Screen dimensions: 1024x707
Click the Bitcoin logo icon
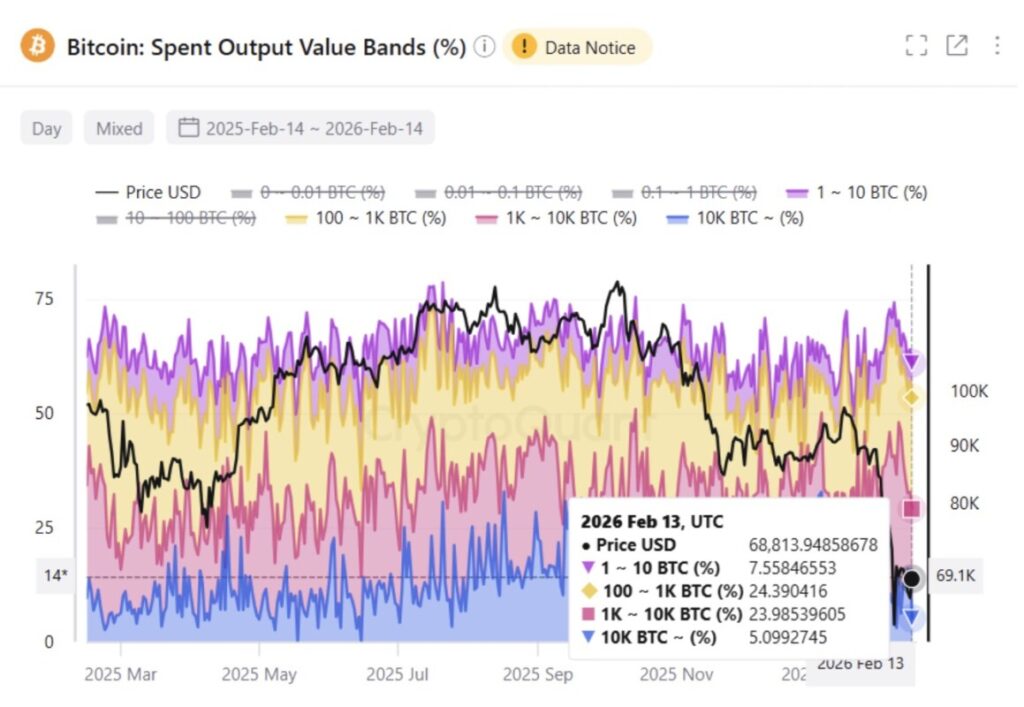(x=38, y=46)
